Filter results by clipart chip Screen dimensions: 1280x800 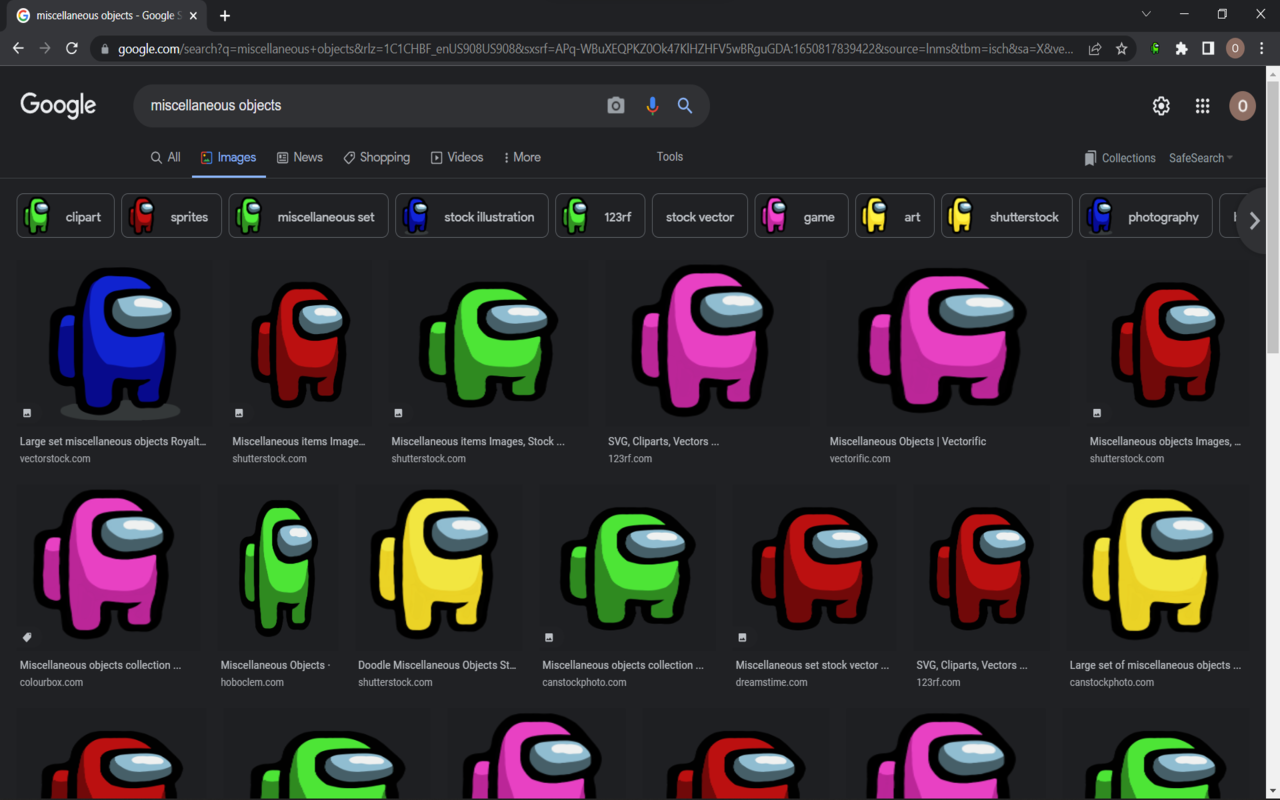(65, 216)
